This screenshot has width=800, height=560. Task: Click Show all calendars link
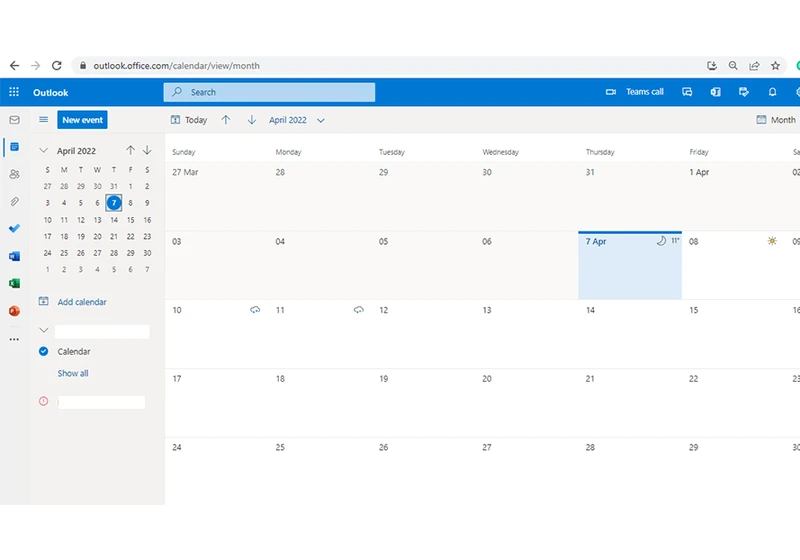pos(73,373)
